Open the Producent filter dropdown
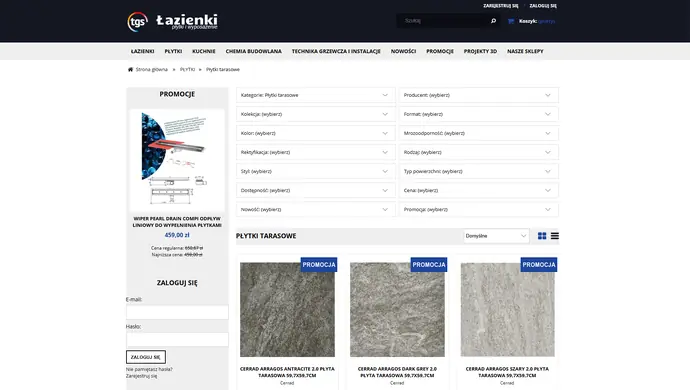Viewport: 690px width, 390px height. click(x=478, y=95)
